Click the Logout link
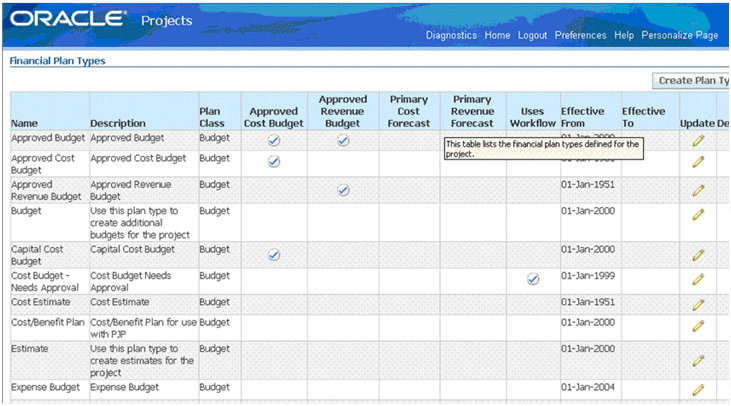 click(x=532, y=35)
